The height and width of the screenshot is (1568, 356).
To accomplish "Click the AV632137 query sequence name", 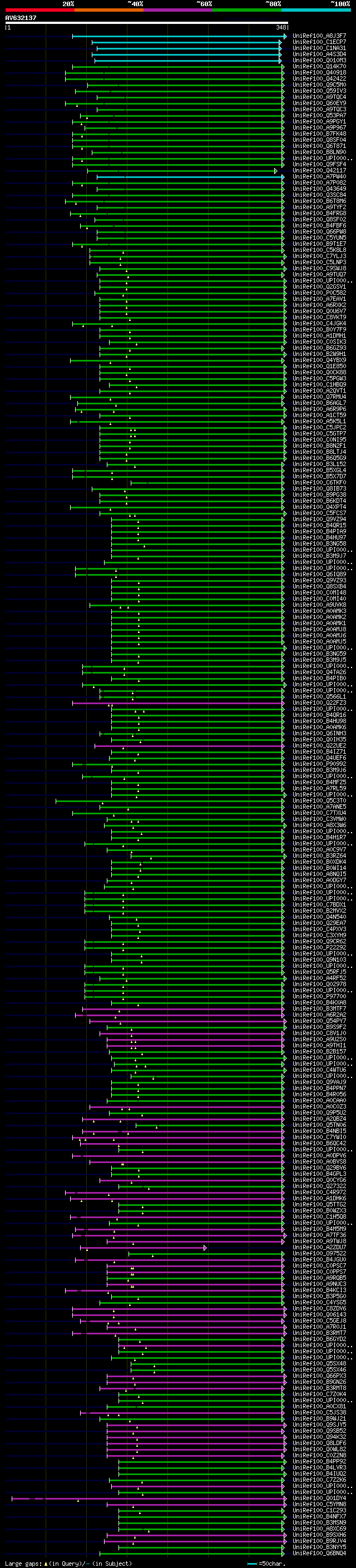I will [21, 18].
